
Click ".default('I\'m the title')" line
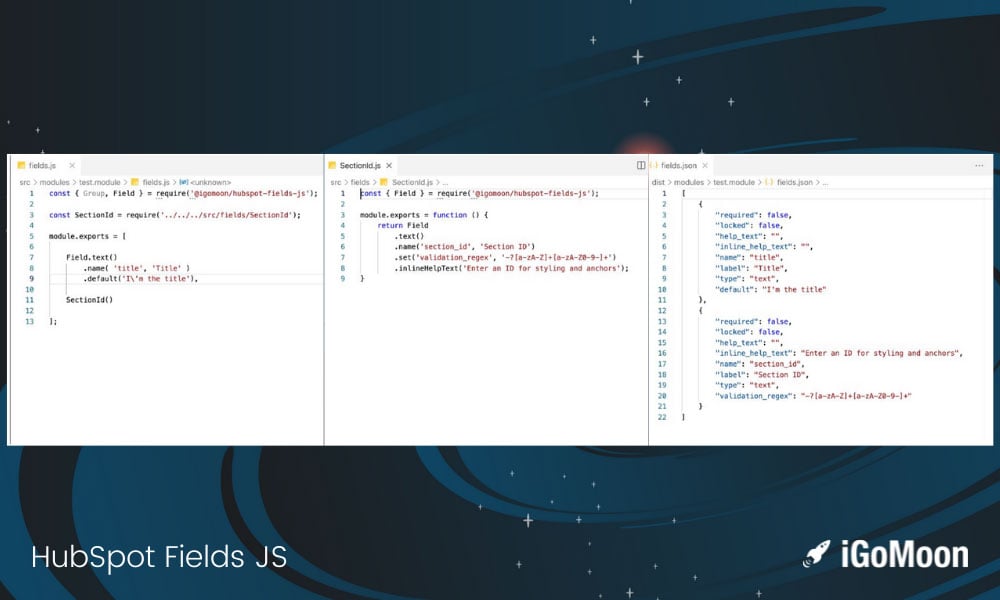click(x=140, y=279)
